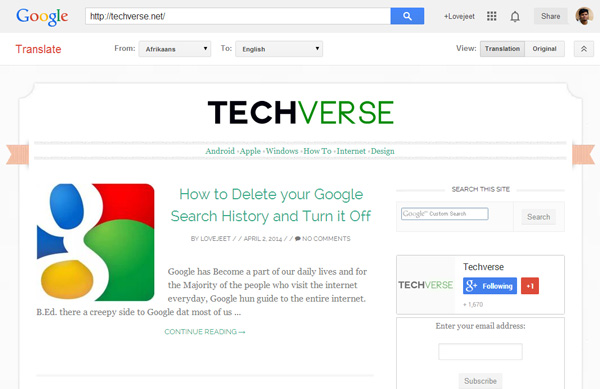
Task: Click the +Lovejeet link
Action: [459, 16]
